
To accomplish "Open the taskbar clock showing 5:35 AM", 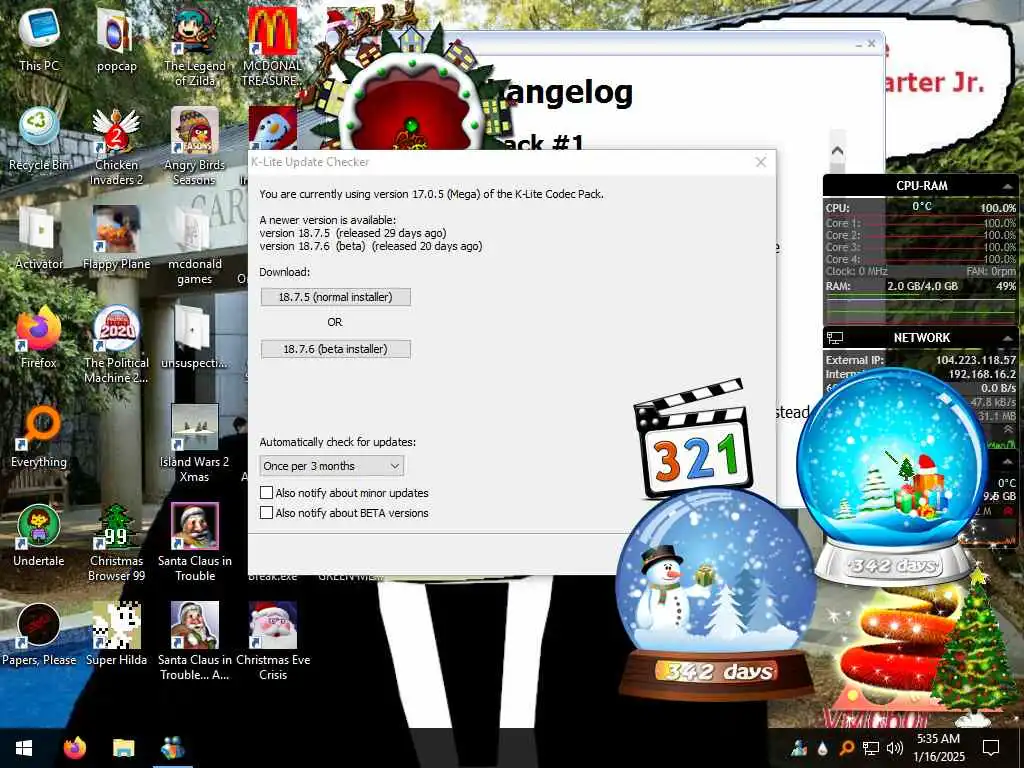I will pyautogui.click(x=938, y=748).
